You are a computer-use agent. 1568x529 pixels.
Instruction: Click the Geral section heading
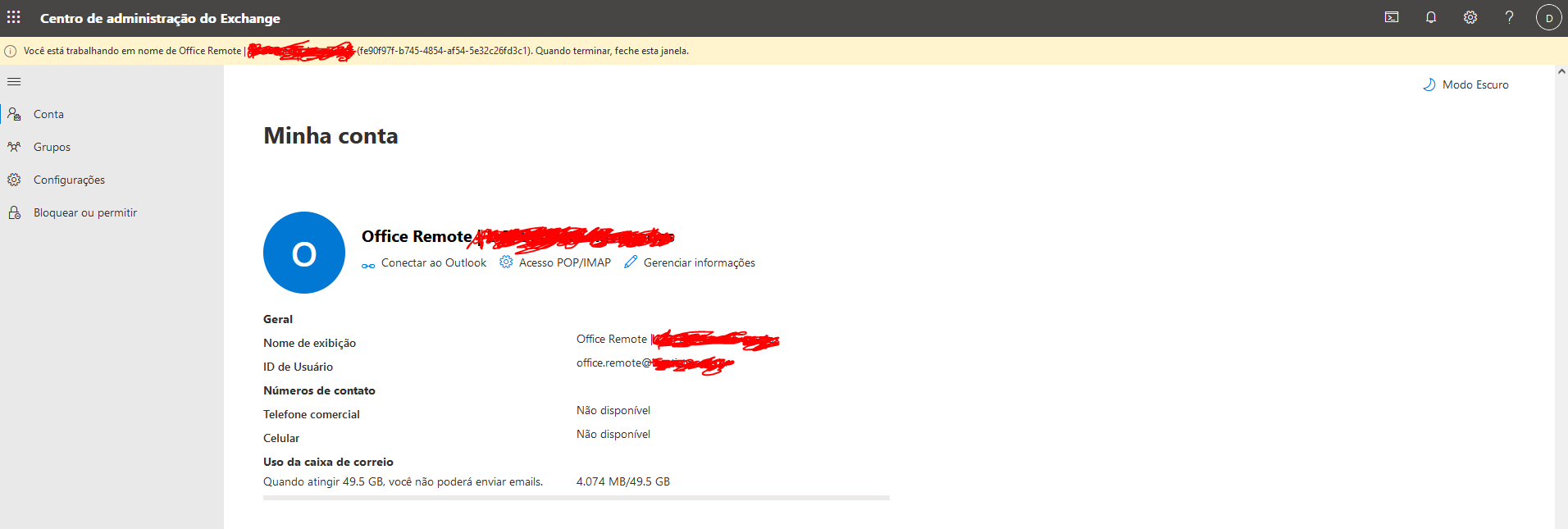[x=278, y=319]
